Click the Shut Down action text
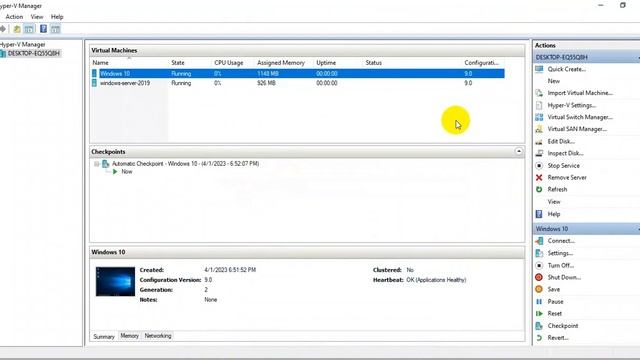640x360 pixels. pyautogui.click(x=564, y=277)
